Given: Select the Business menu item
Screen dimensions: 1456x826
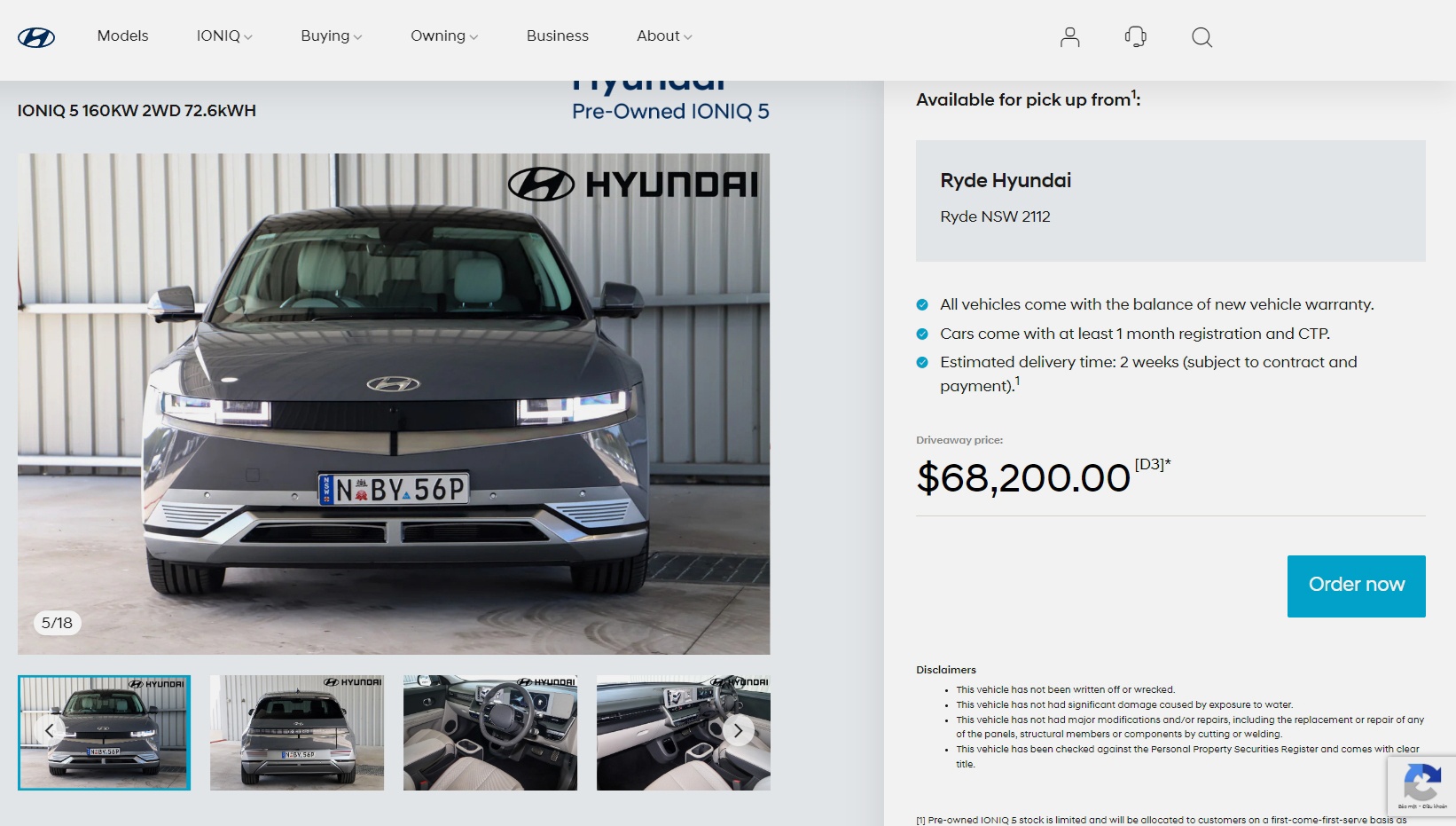Looking at the screenshot, I should click(x=557, y=36).
